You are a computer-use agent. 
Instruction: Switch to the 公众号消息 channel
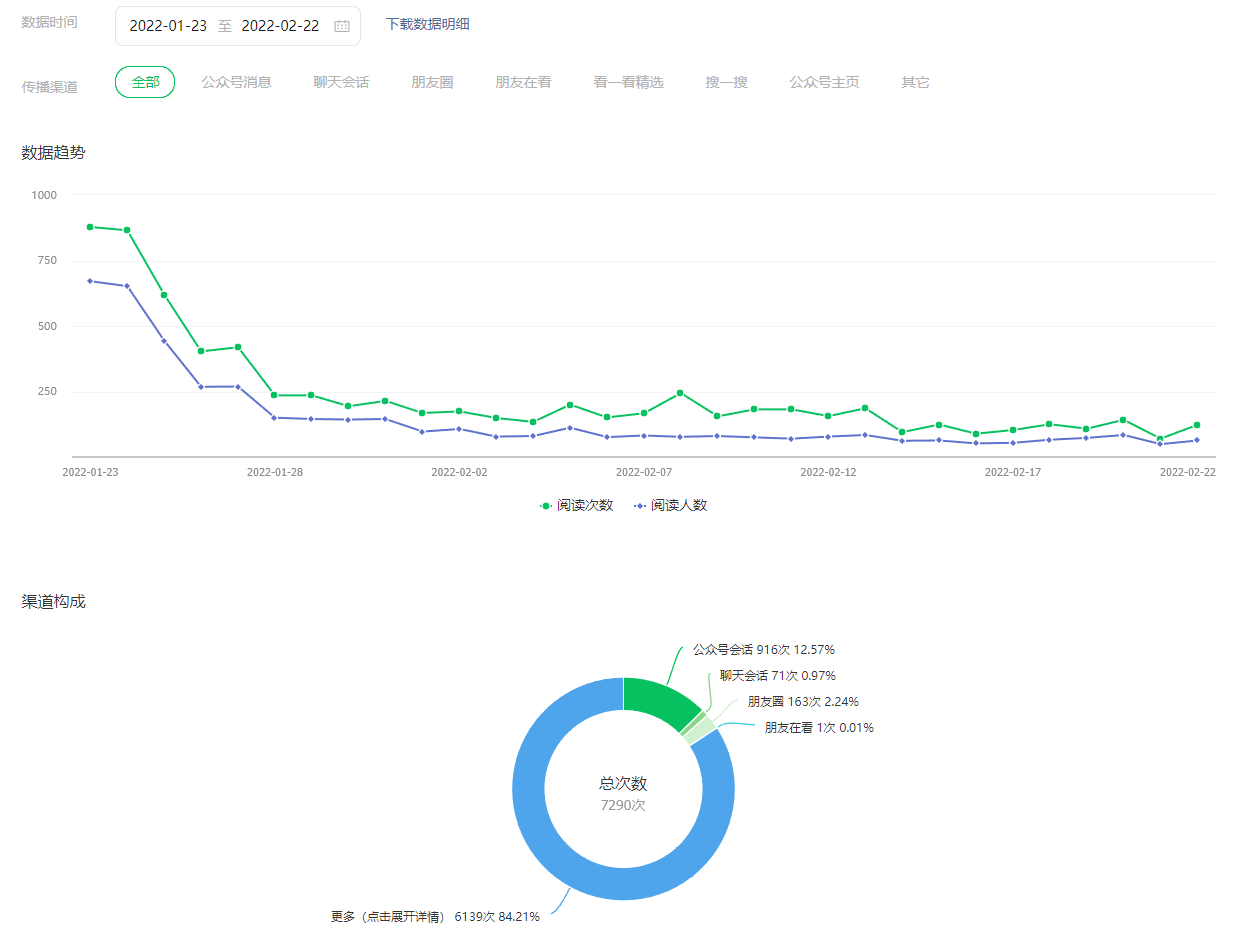236,82
